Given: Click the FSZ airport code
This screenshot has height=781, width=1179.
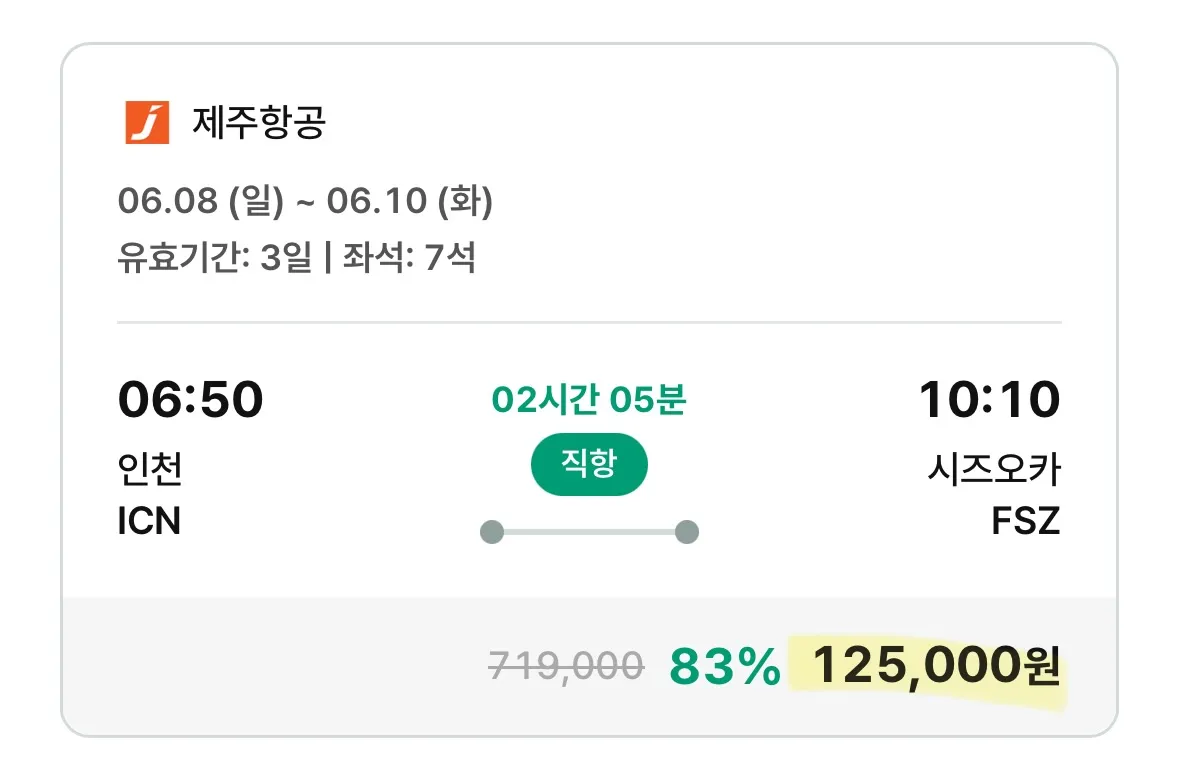Looking at the screenshot, I should (x=1025, y=521).
